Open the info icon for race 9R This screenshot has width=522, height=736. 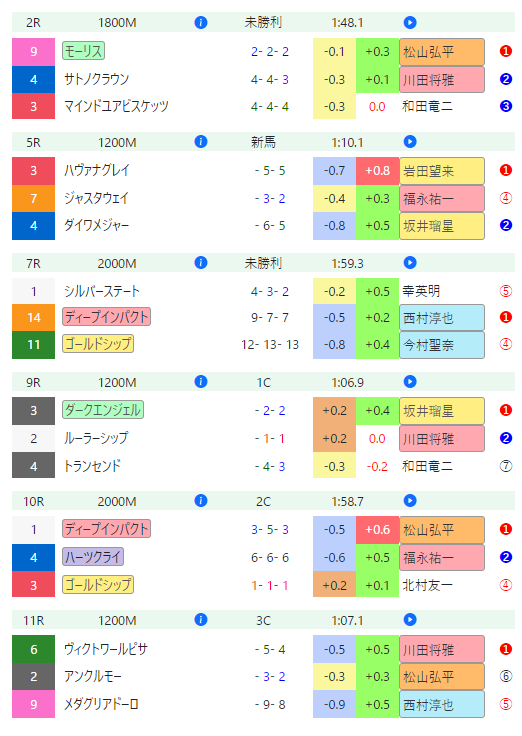(x=201, y=382)
